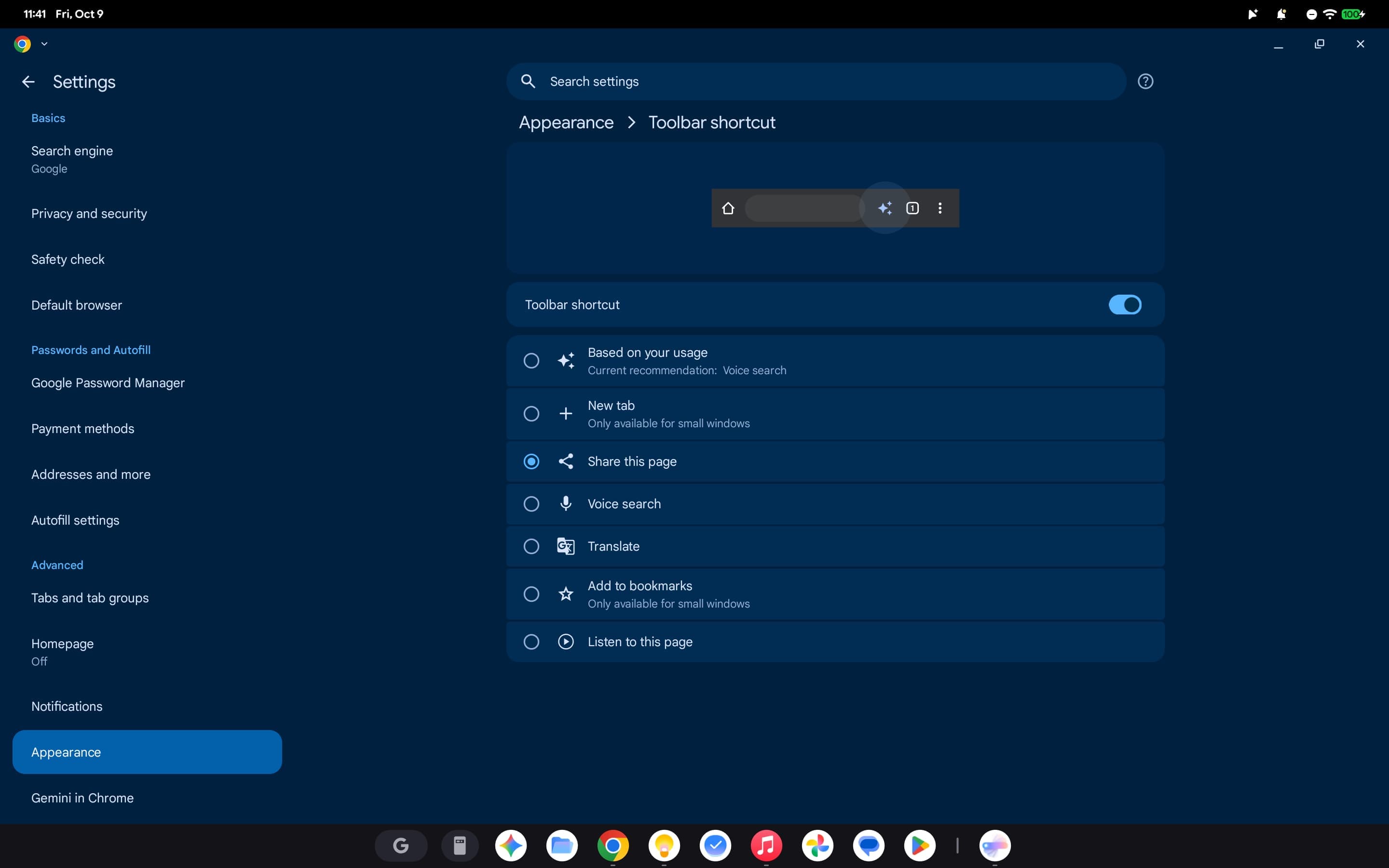Screen dimensions: 1389x868
Task: Select the Based on your usage radio button
Action: pyautogui.click(x=531, y=361)
